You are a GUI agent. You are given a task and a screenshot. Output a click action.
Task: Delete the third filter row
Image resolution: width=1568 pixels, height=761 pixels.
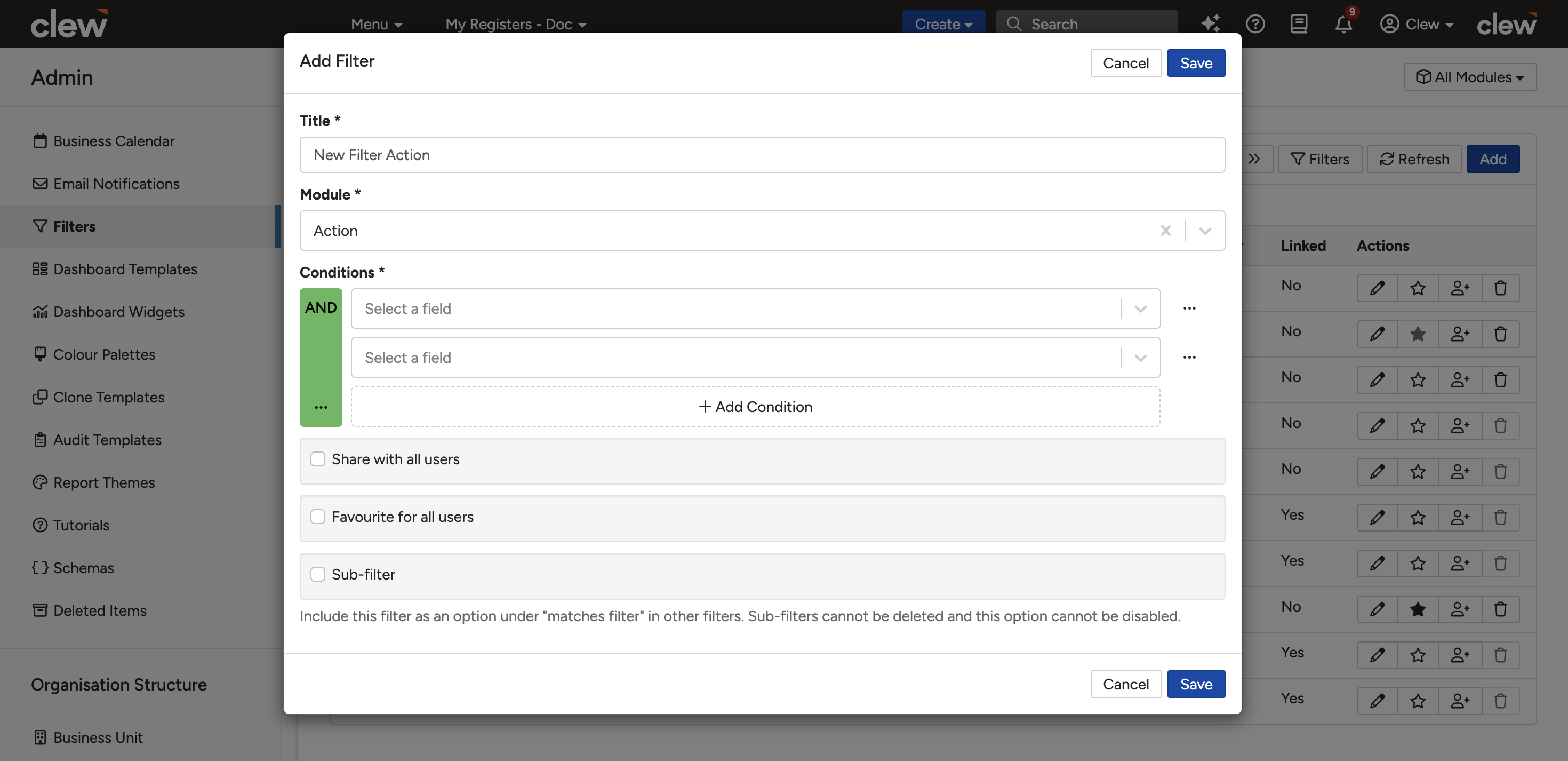pyautogui.click(x=1500, y=379)
